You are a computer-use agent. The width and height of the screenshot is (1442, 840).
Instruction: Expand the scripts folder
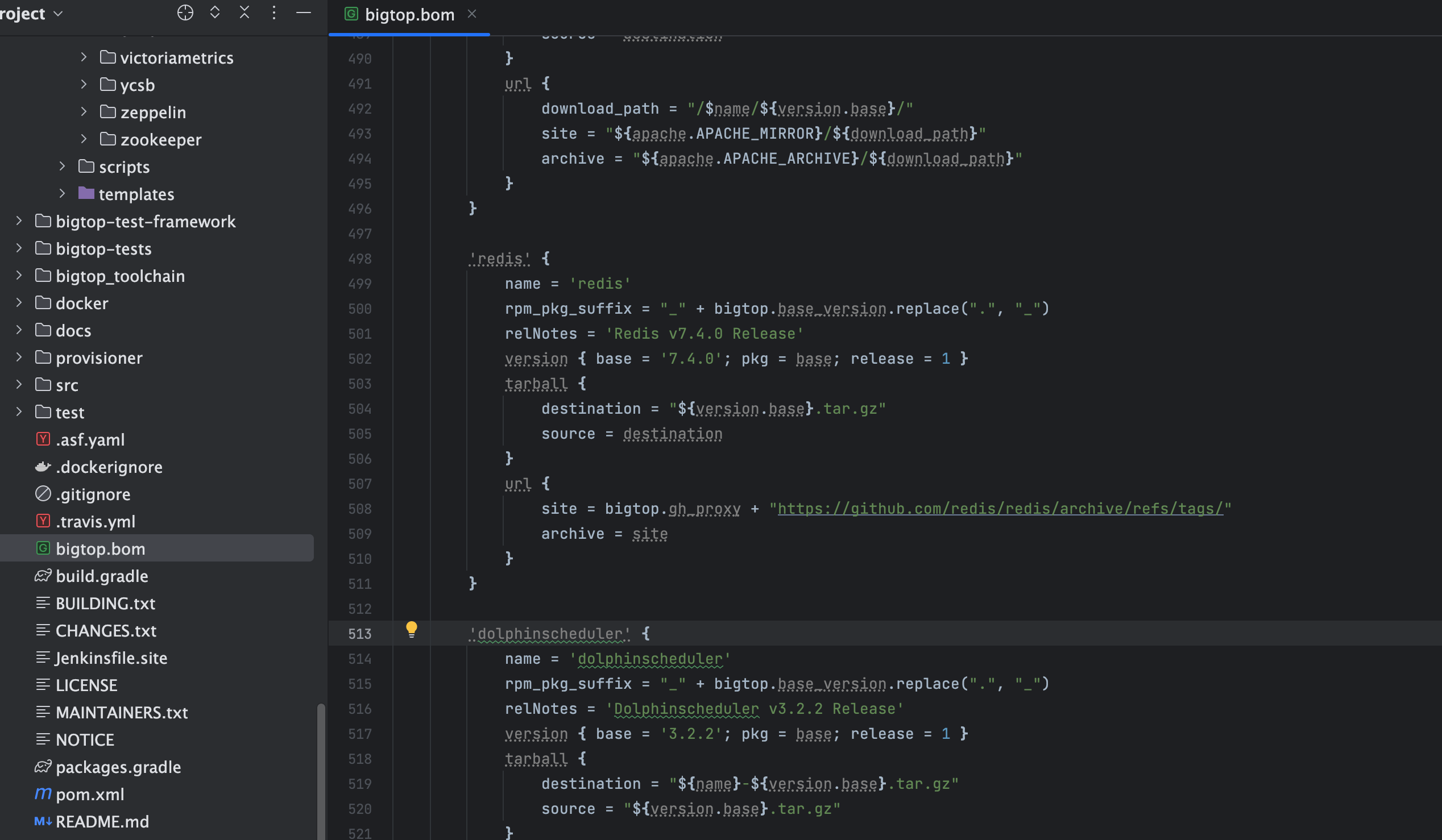(x=63, y=167)
